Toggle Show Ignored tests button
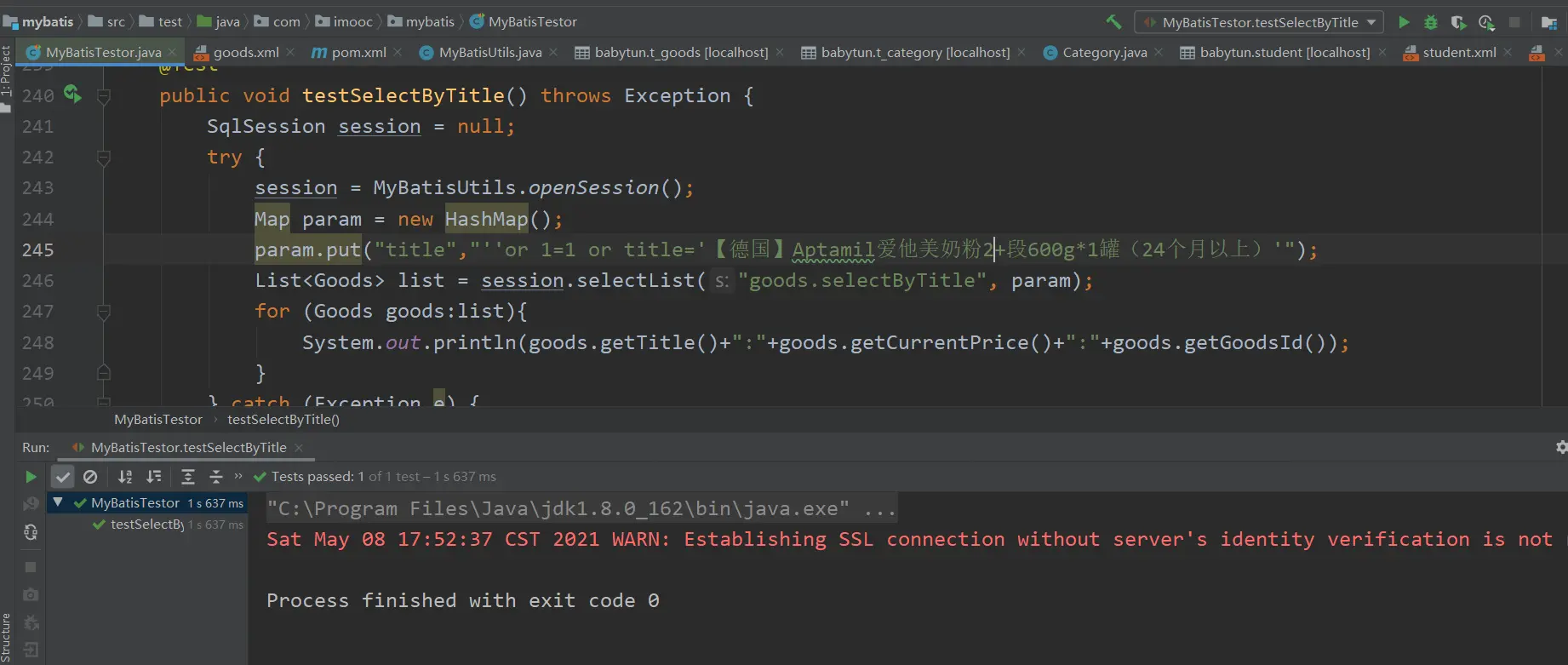 [x=90, y=477]
